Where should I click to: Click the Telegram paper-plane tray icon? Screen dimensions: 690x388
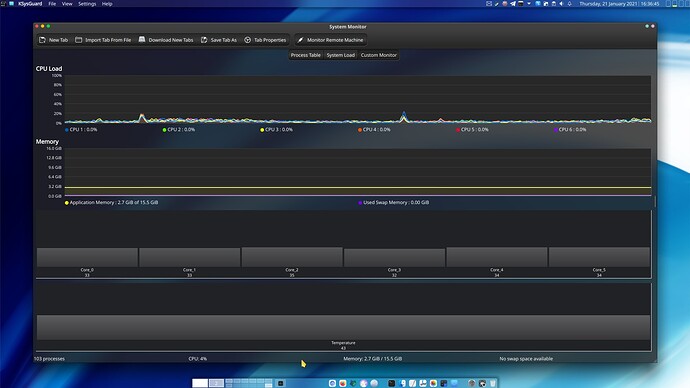[513, 4]
